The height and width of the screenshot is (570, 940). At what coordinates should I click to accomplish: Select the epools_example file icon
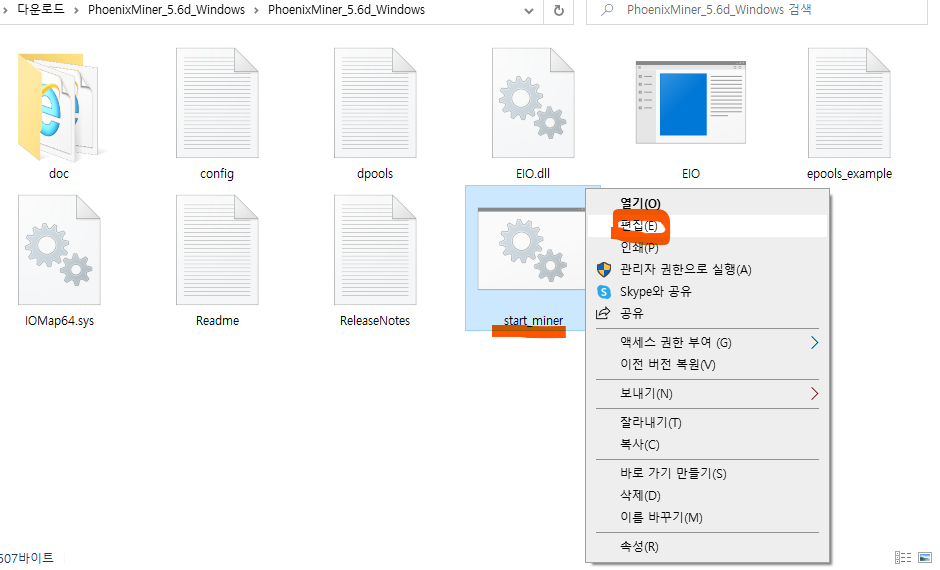click(x=849, y=103)
